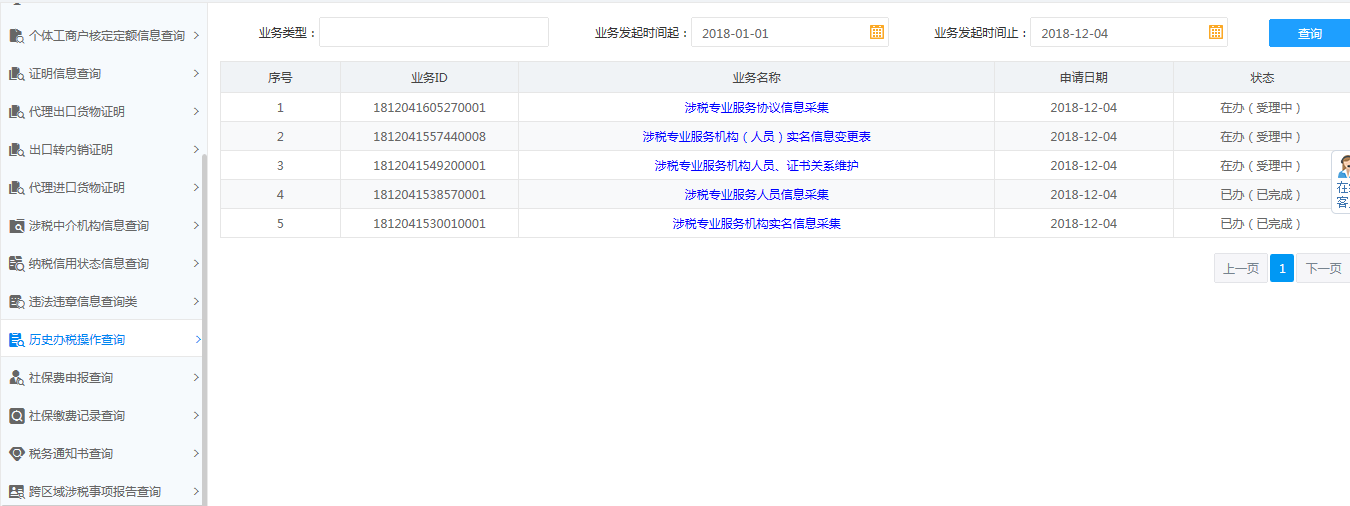Click the 业务类型 input field
1350x506 pixels.
[433, 32]
